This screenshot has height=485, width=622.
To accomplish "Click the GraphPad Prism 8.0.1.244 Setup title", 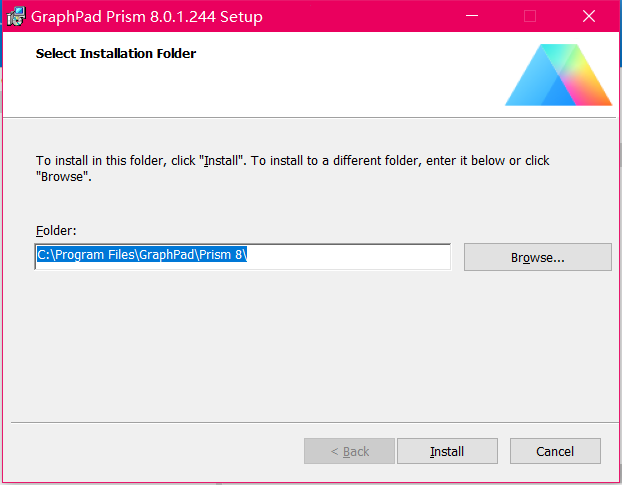I will coord(147,17).
